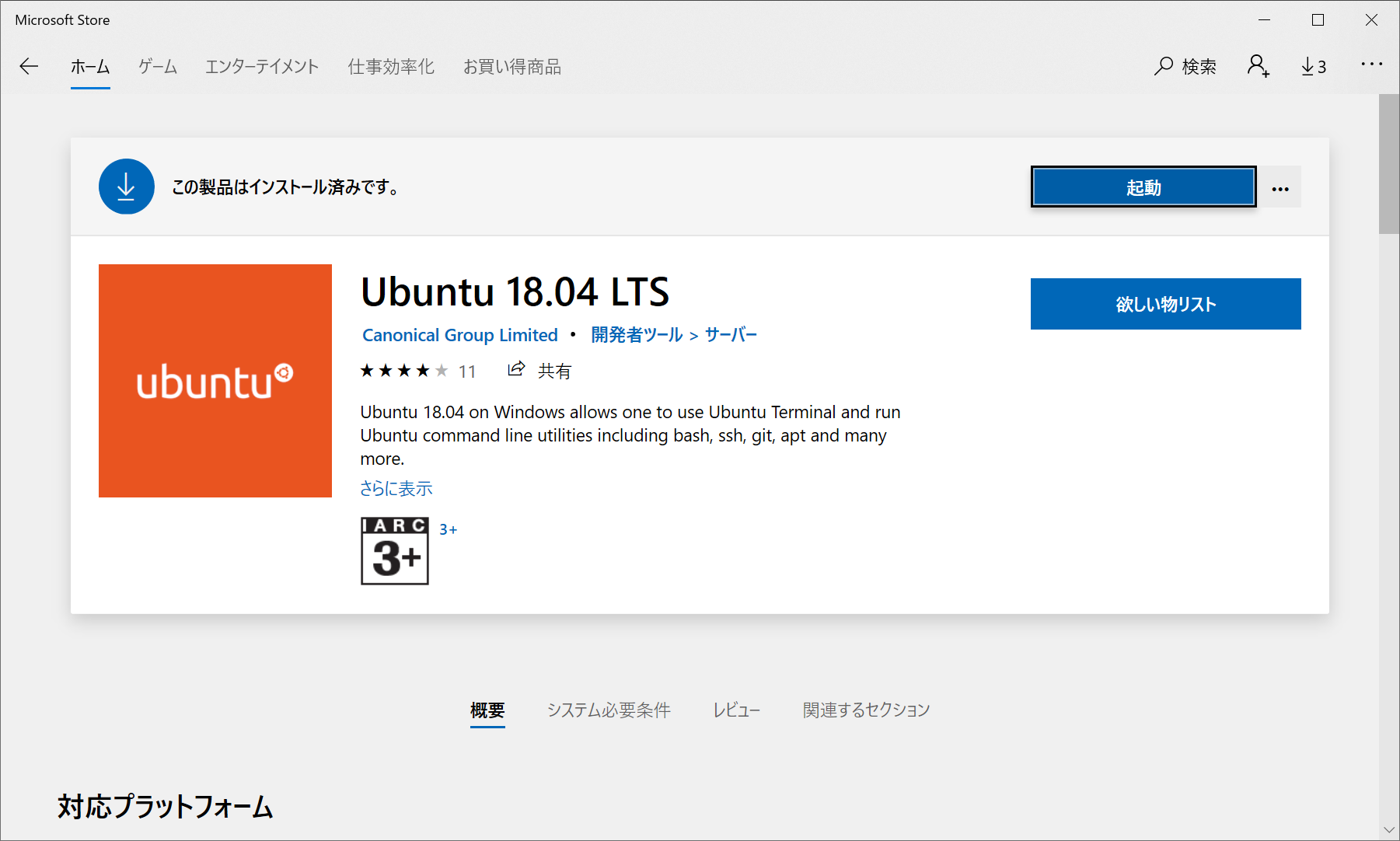
Task: Minimize the Microsoft Store window
Action: coord(1265,20)
